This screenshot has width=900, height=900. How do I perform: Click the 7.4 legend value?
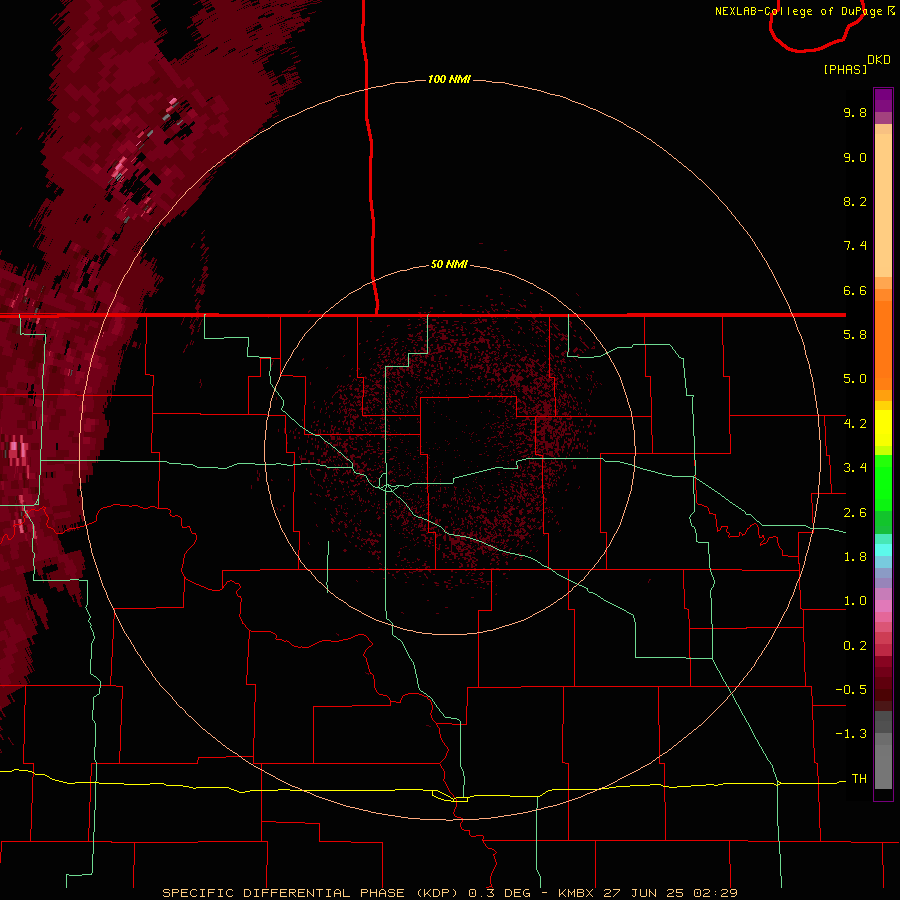click(855, 246)
